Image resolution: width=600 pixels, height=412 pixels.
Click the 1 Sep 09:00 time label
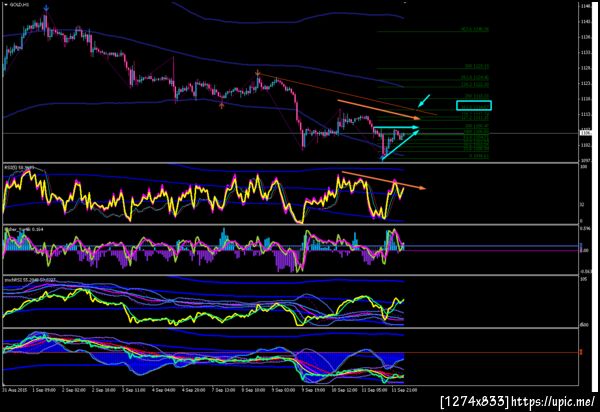[43, 390]
